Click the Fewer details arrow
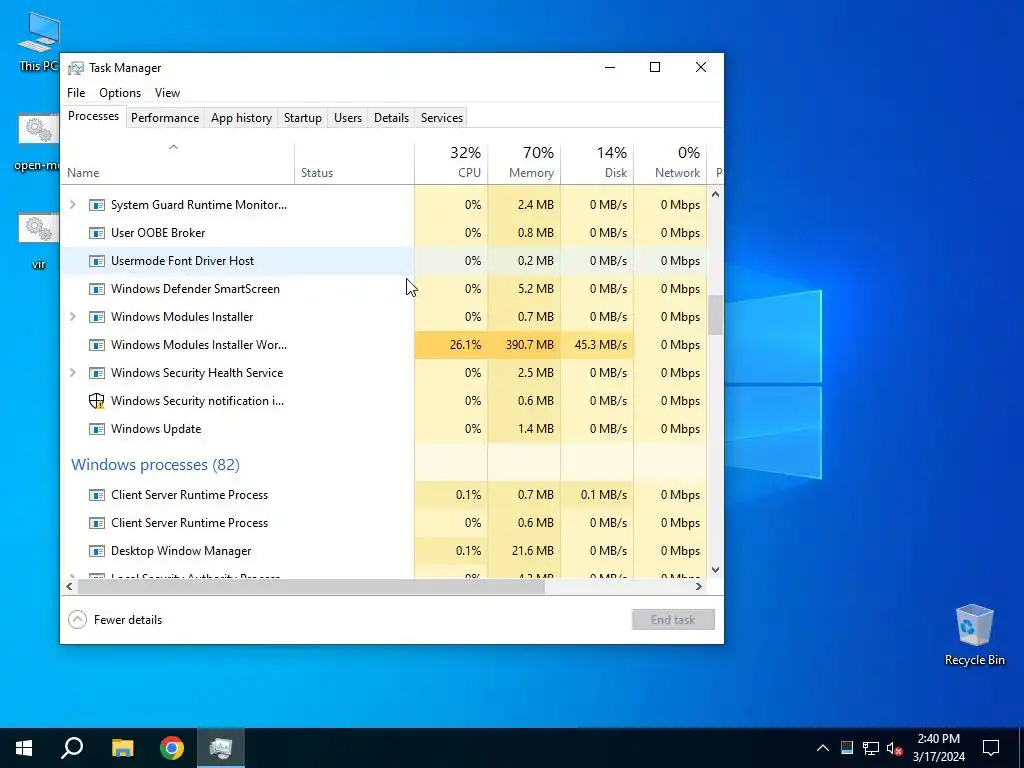 [77, 620]
